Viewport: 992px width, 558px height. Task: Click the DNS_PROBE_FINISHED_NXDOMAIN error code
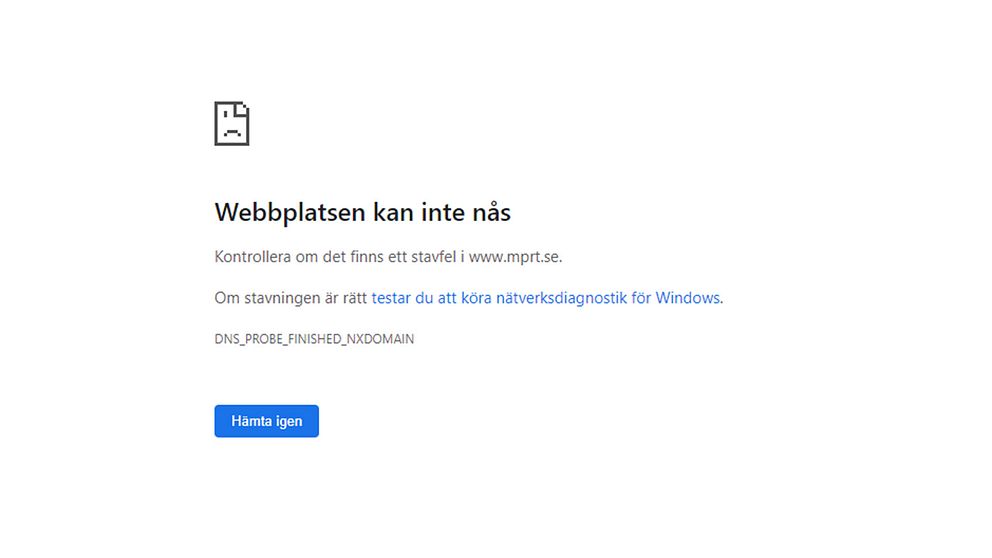click(x=314, y=339)
